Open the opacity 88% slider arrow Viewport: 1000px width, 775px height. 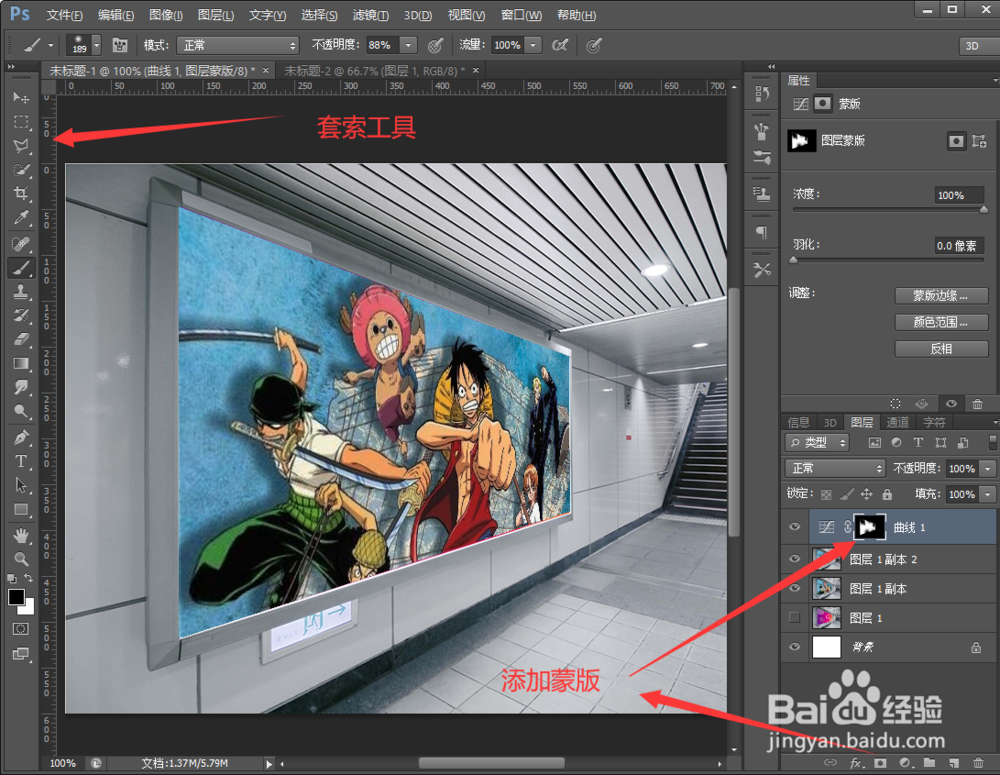point(408,45)
